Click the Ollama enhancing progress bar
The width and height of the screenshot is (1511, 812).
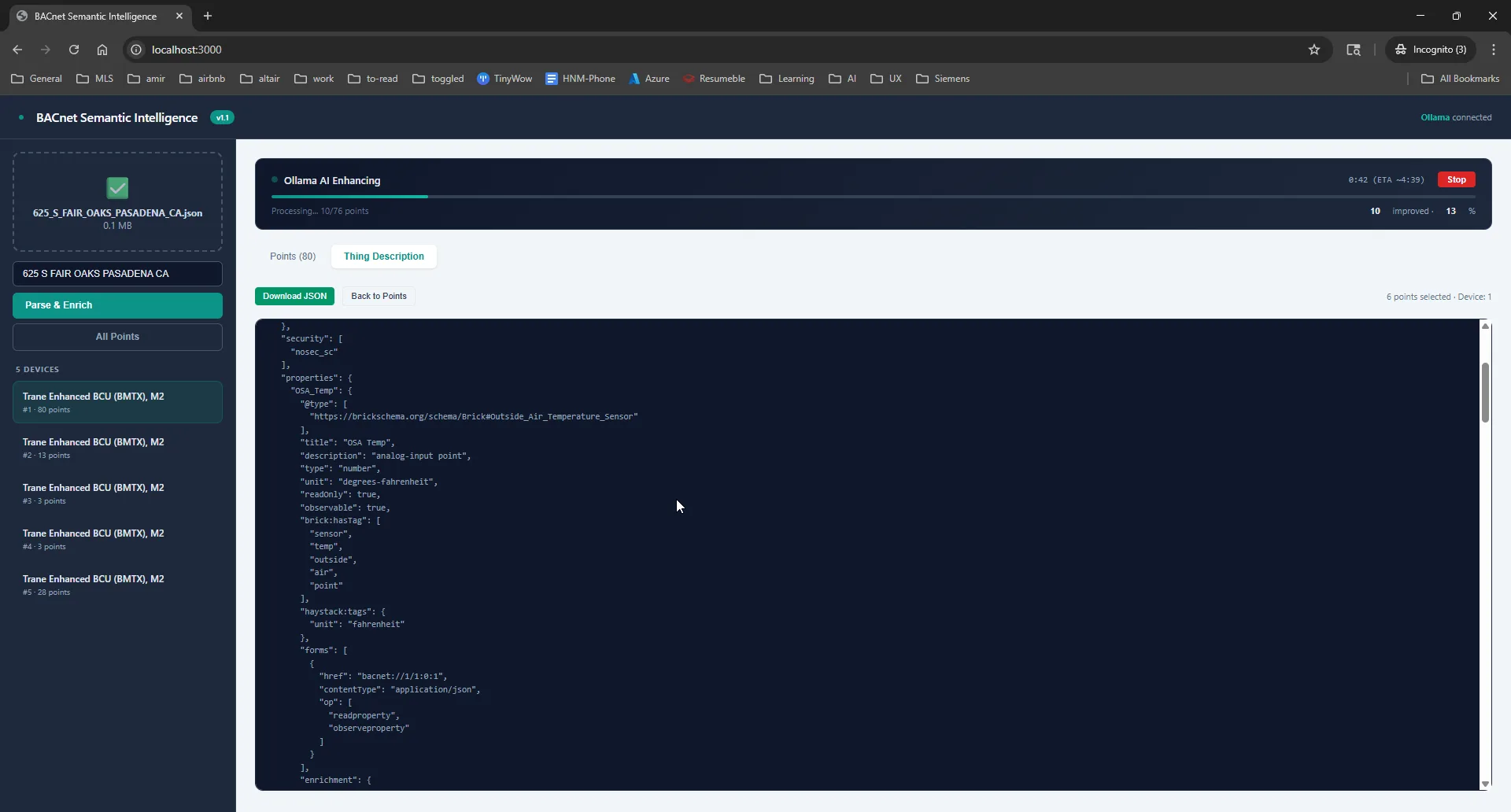[x=873, y=197]
